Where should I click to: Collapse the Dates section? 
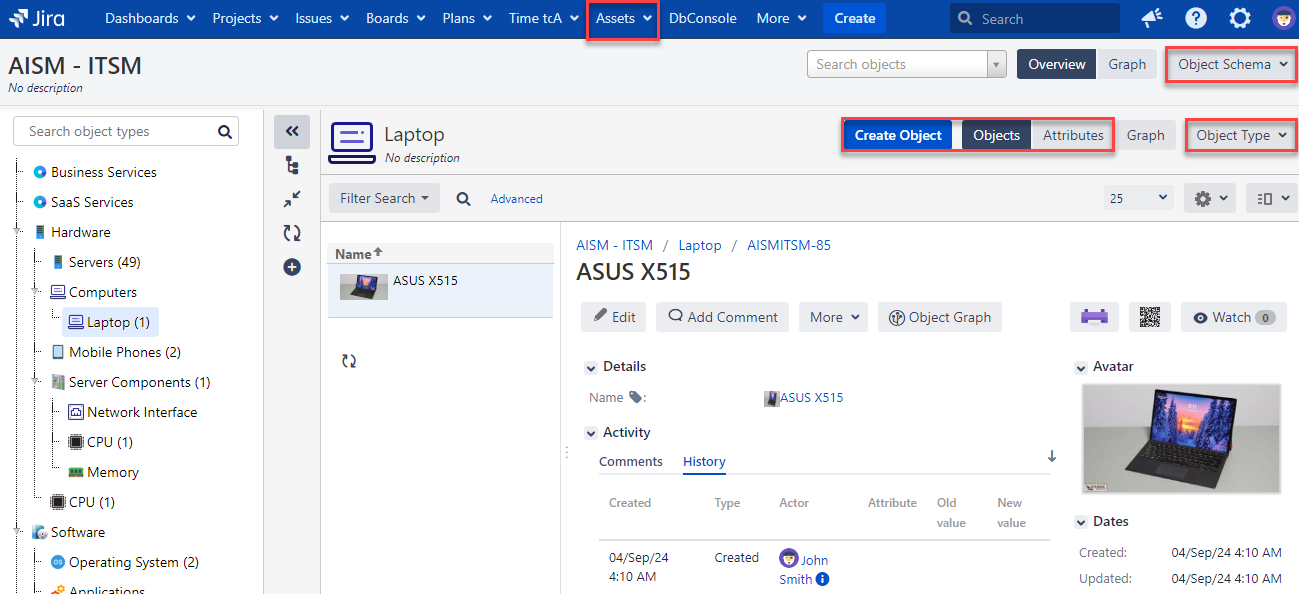click(1081, 522)
